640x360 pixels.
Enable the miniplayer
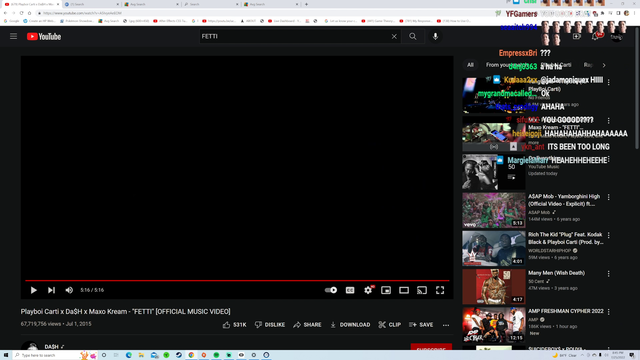pos(386,290)
